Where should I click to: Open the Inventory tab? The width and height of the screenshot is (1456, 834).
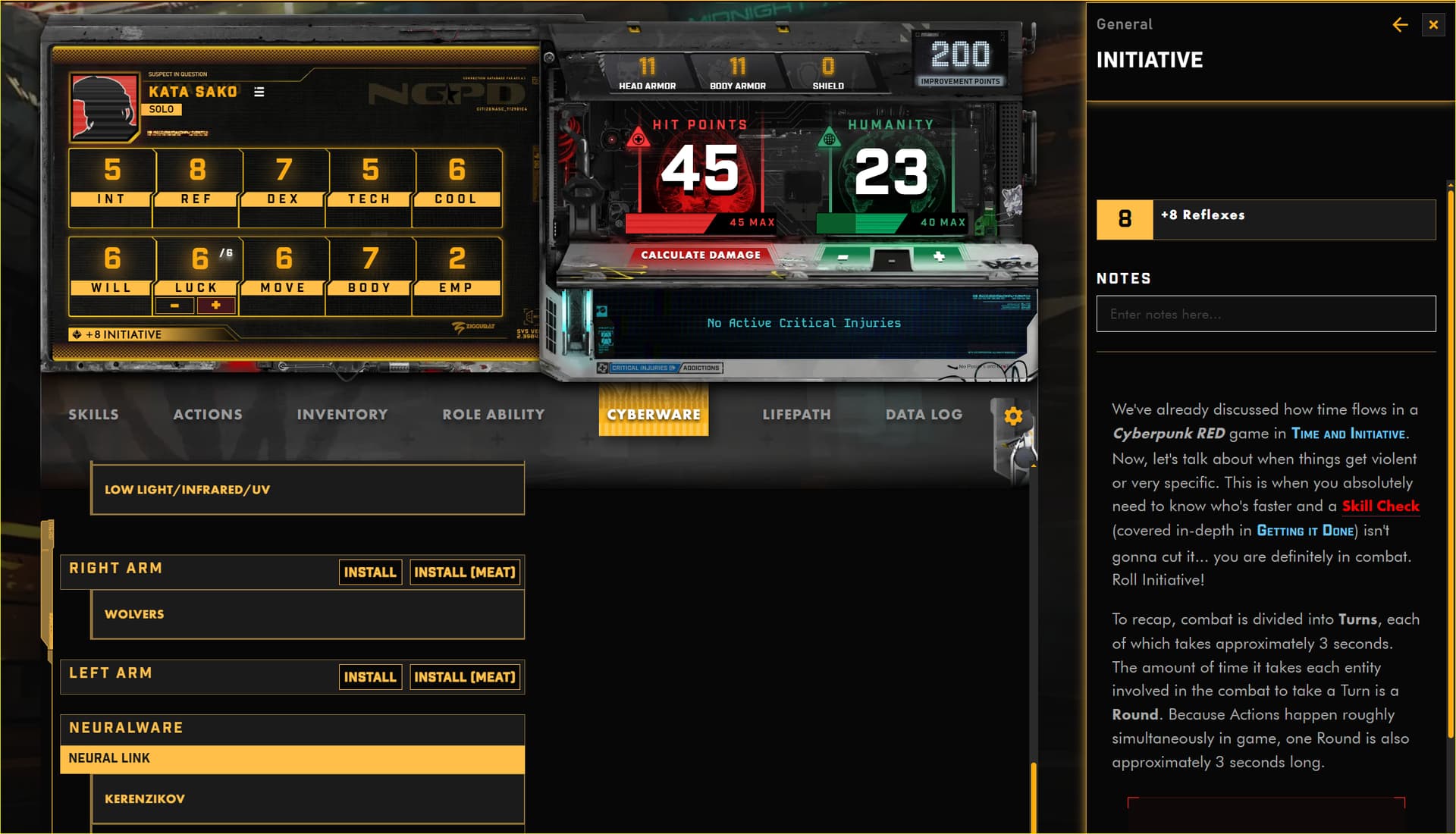point(342,415)
